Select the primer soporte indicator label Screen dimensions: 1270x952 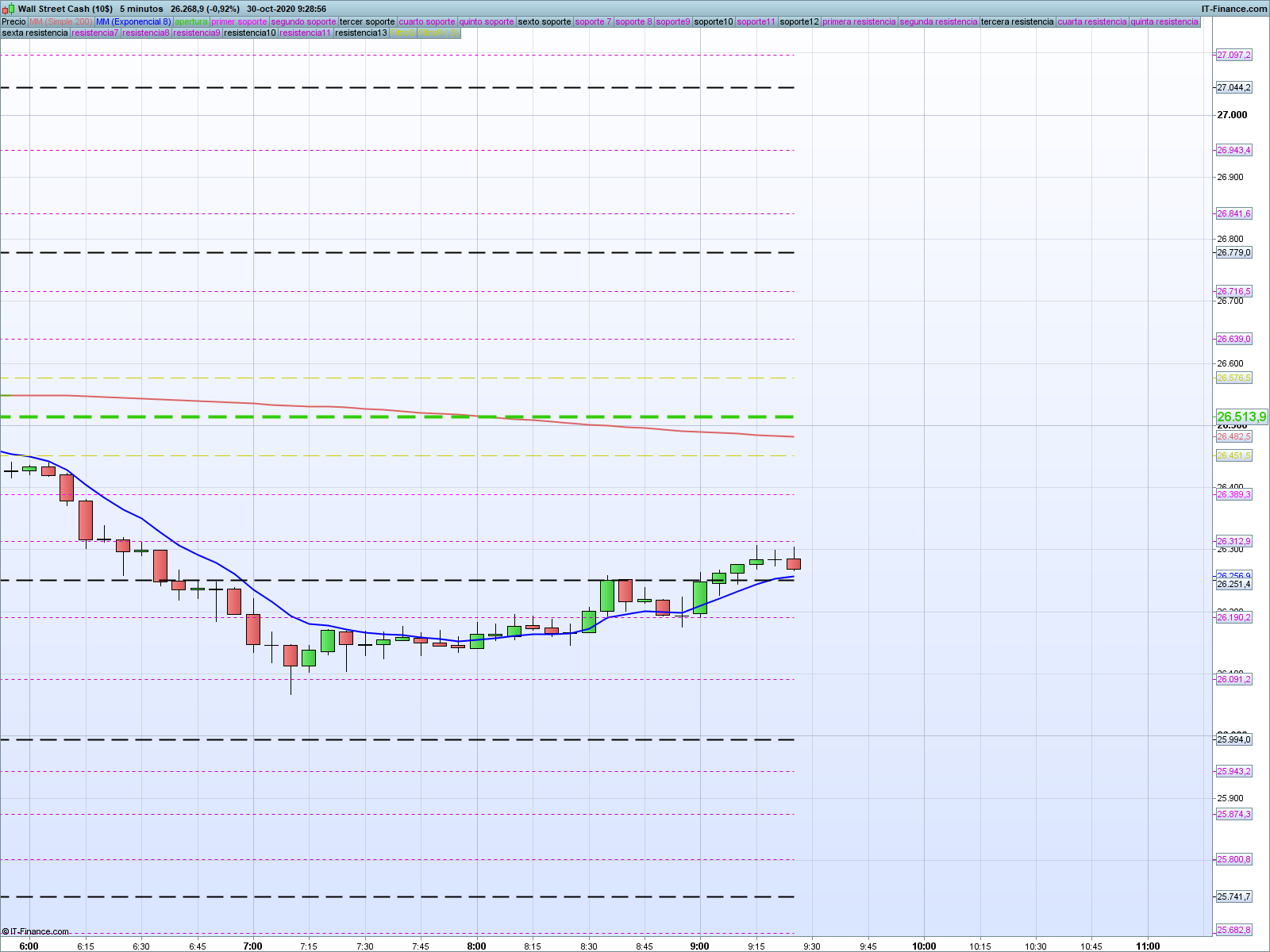click(239, 21)
